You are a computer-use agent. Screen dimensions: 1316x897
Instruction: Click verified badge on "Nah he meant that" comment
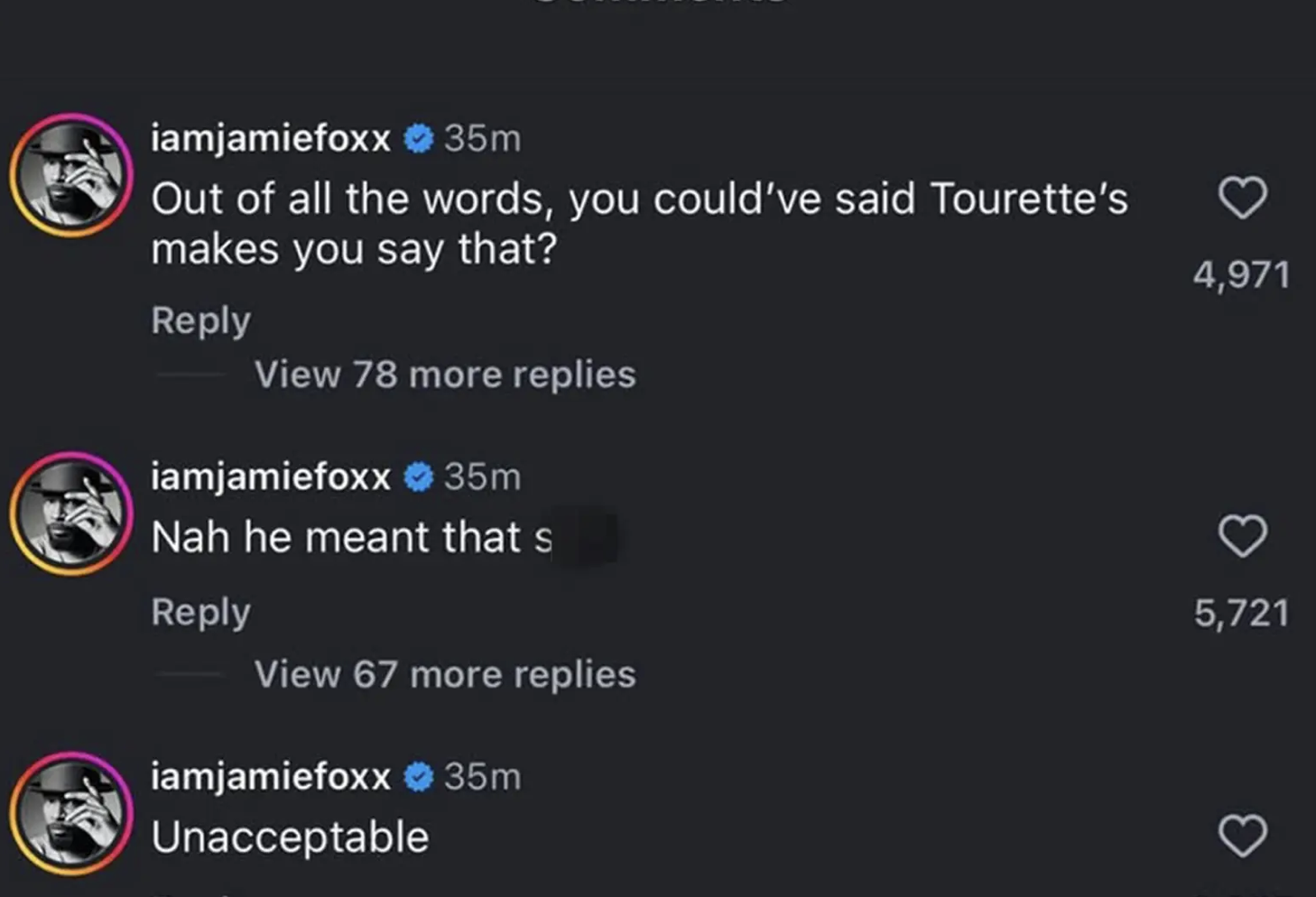click(418, 476)
